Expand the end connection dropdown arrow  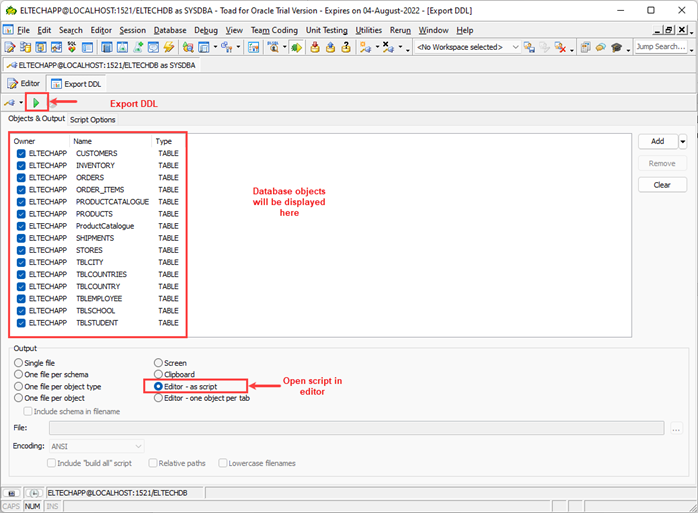coord(400,47)
